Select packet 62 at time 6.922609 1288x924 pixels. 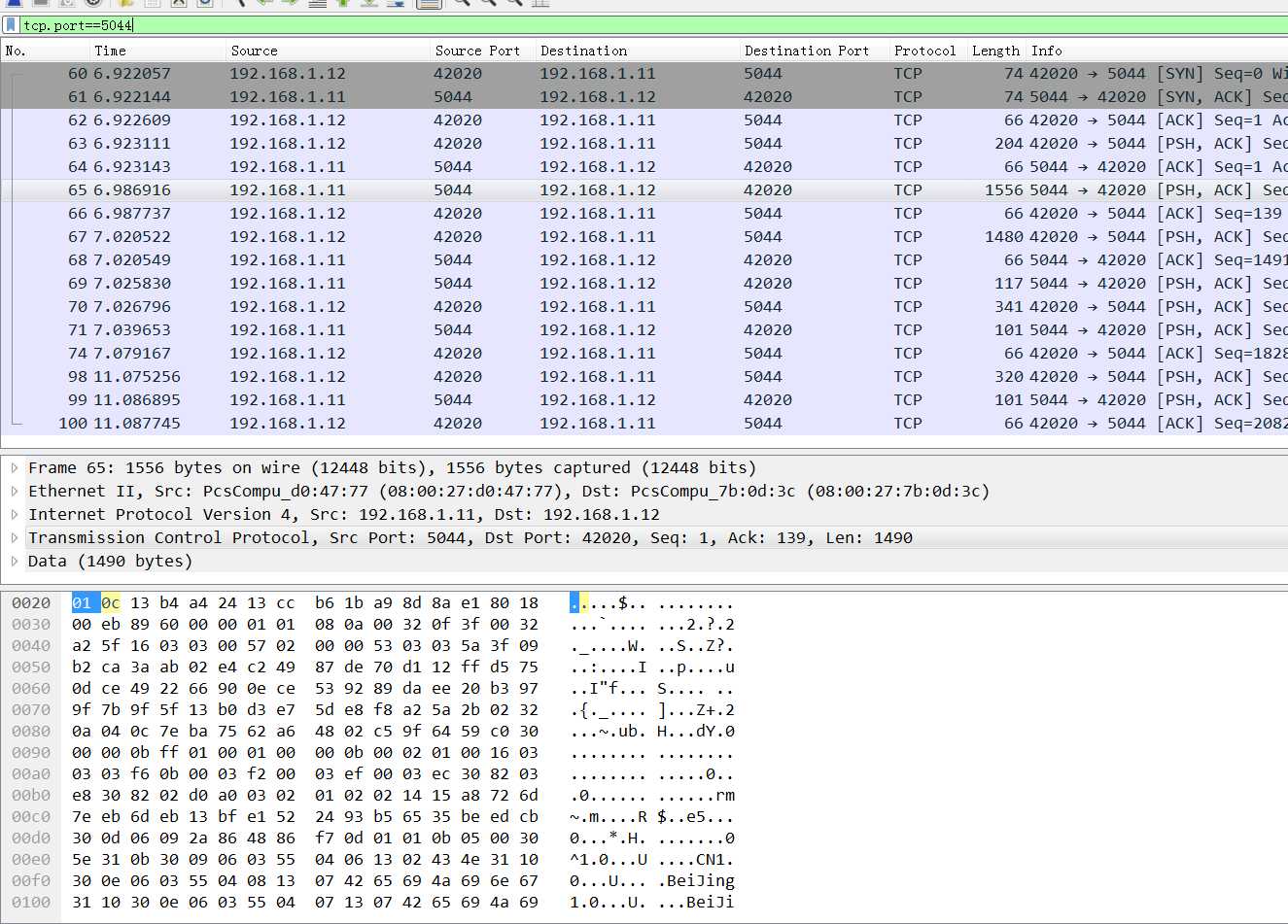[x=644, y=120]
